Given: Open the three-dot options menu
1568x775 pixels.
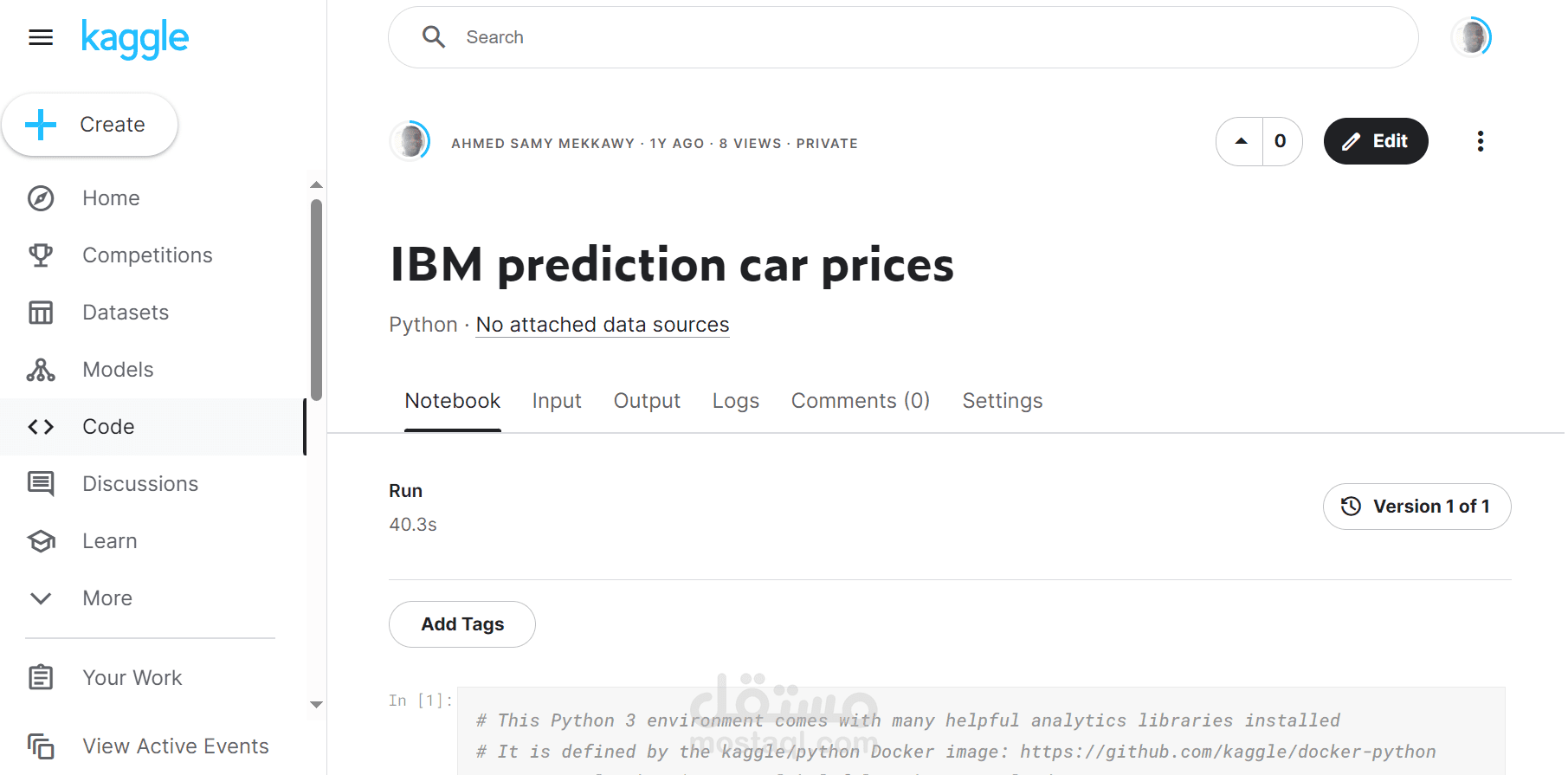Looking at the screenshot, I should click(1480, 141).
